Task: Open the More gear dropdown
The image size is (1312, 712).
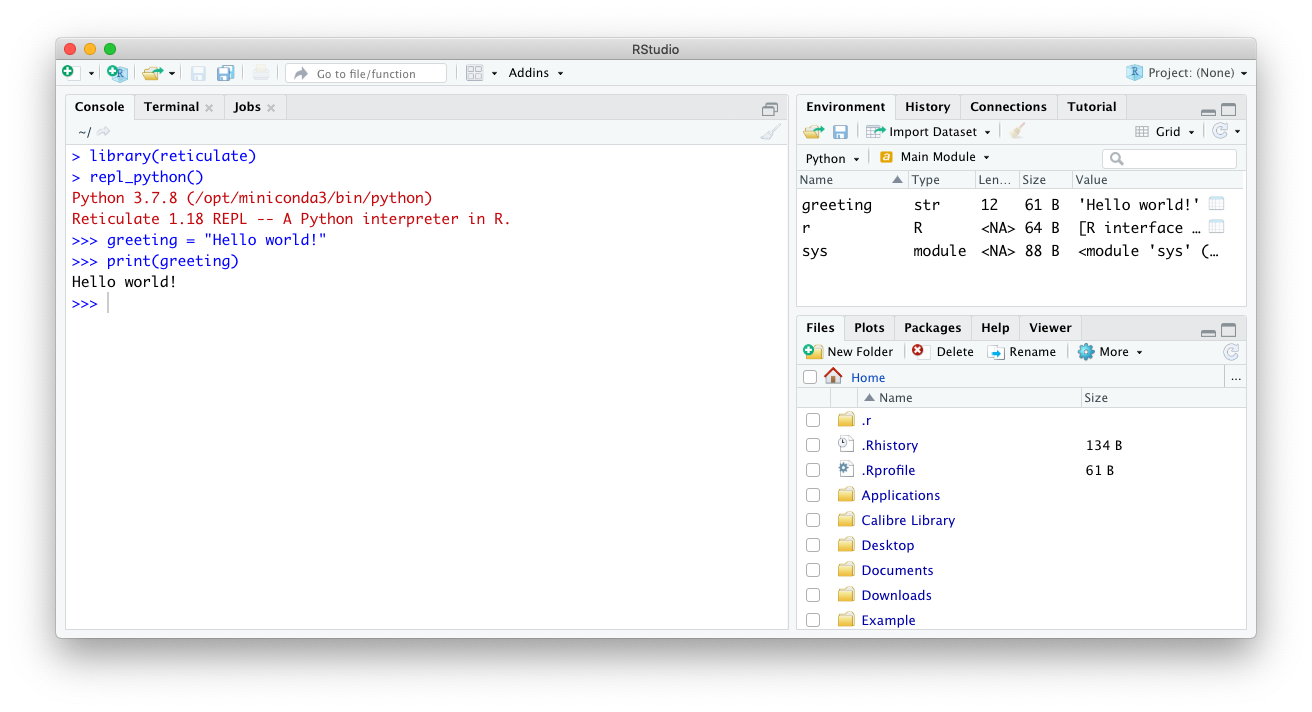Action: pos(1110,352)
